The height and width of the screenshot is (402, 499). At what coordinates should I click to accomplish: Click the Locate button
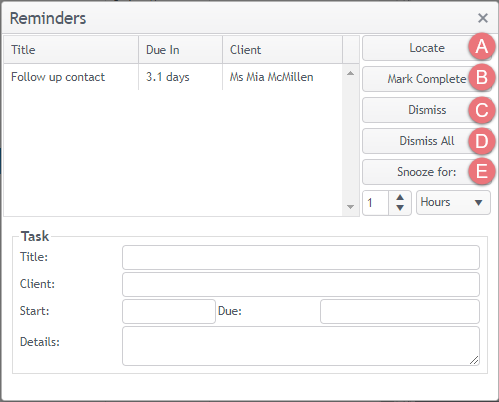point(427,48)
